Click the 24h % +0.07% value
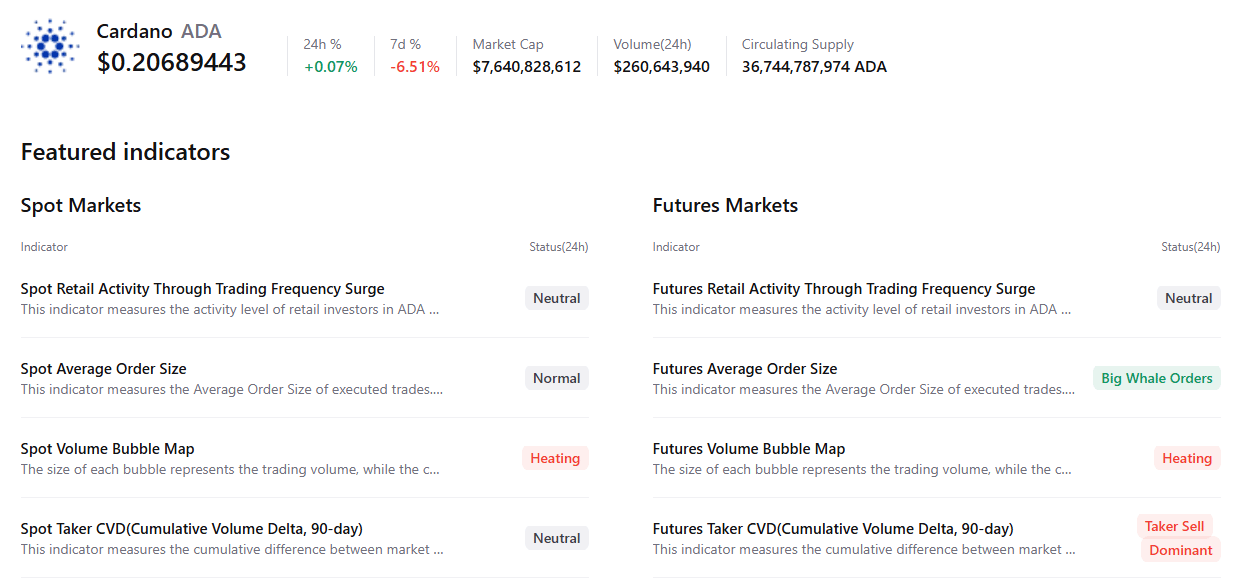Viewport: 1244px width, 583px height. click(x=331, y=67)
